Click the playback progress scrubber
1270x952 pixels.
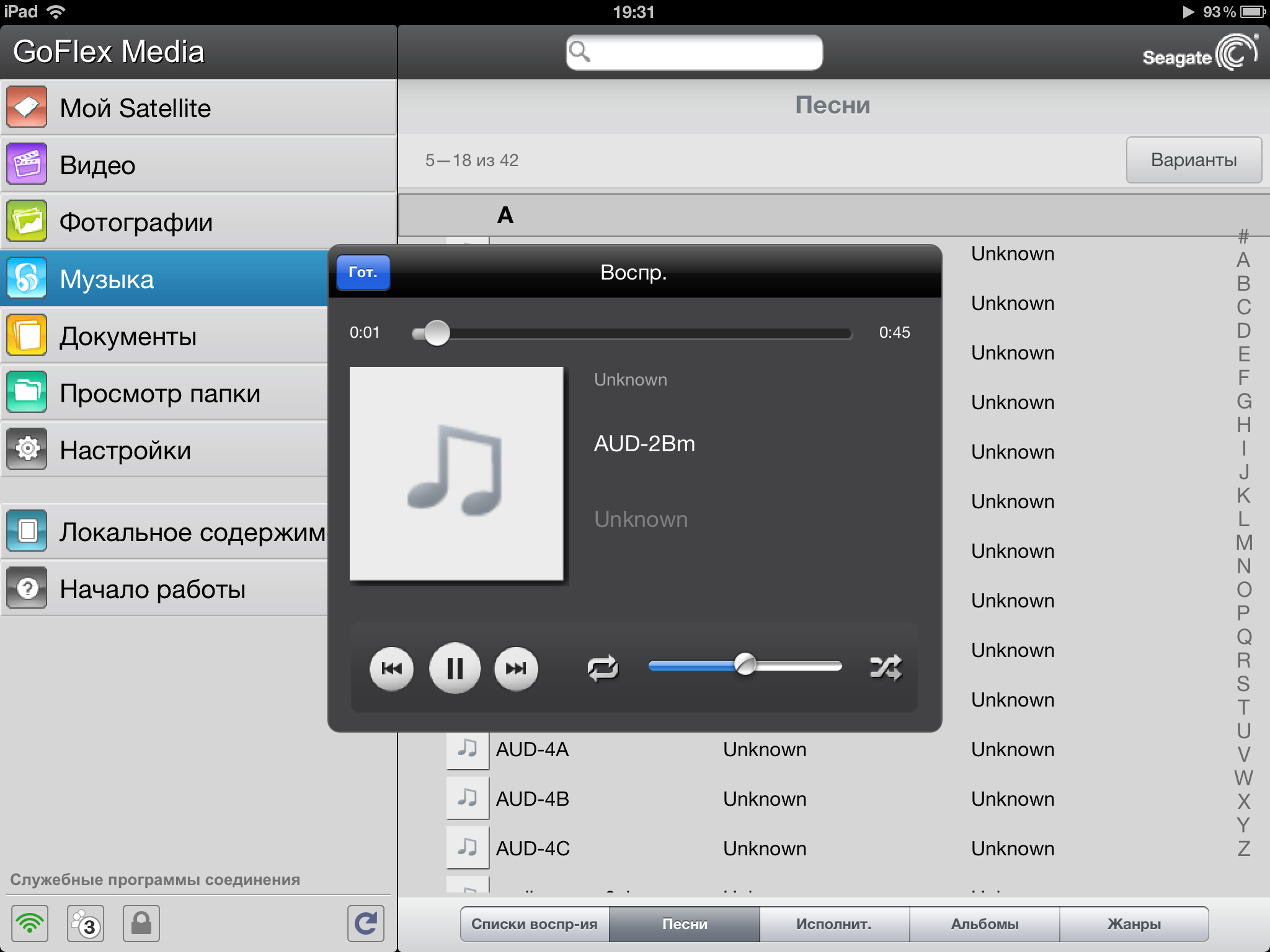tap(437, 333)
